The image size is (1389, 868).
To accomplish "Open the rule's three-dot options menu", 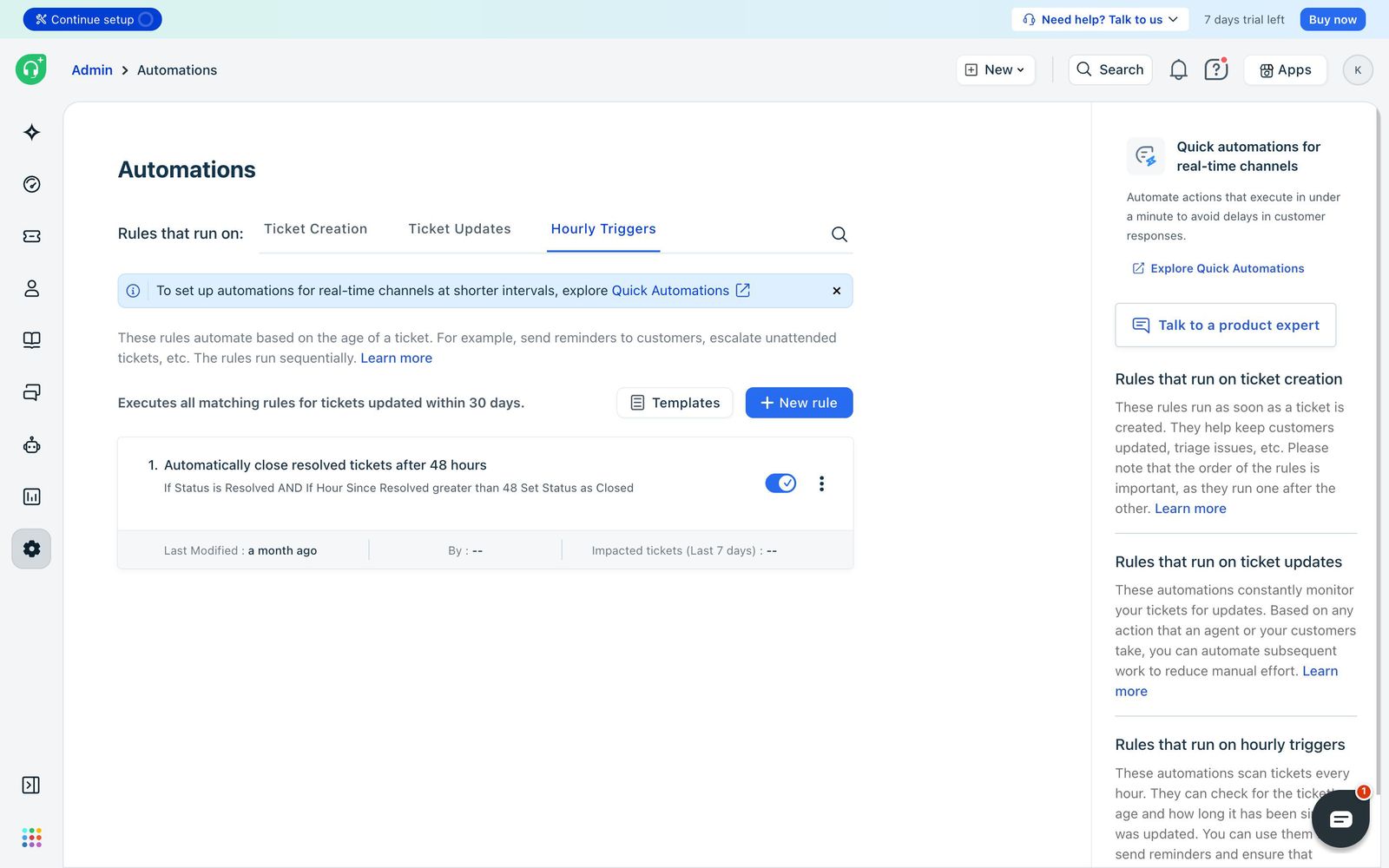I will 821,483.
